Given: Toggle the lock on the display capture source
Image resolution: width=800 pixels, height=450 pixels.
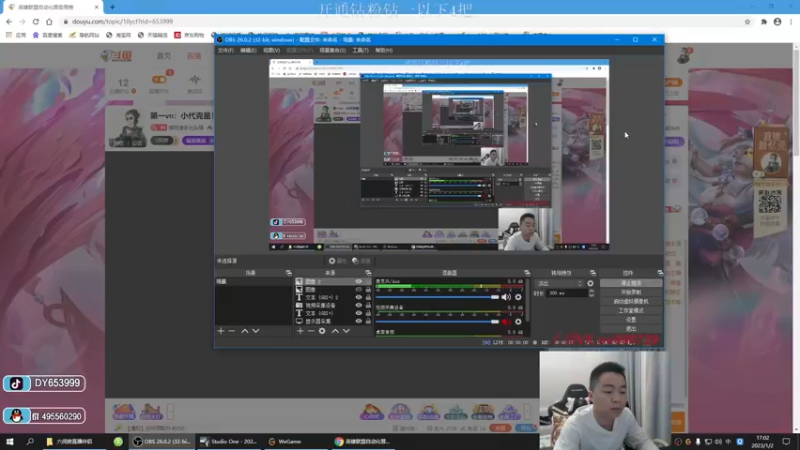Looking at the screenshot, I should [368, 321].
